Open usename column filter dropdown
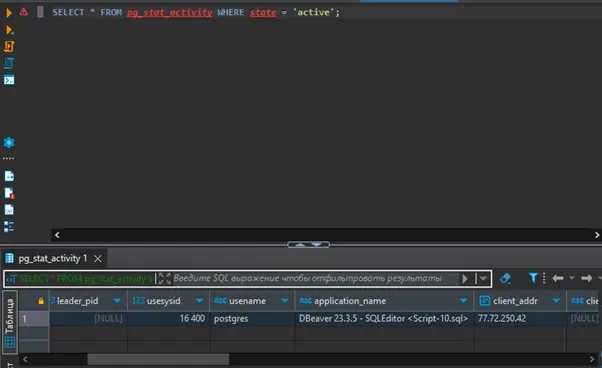602x368 pixels. 284,301
